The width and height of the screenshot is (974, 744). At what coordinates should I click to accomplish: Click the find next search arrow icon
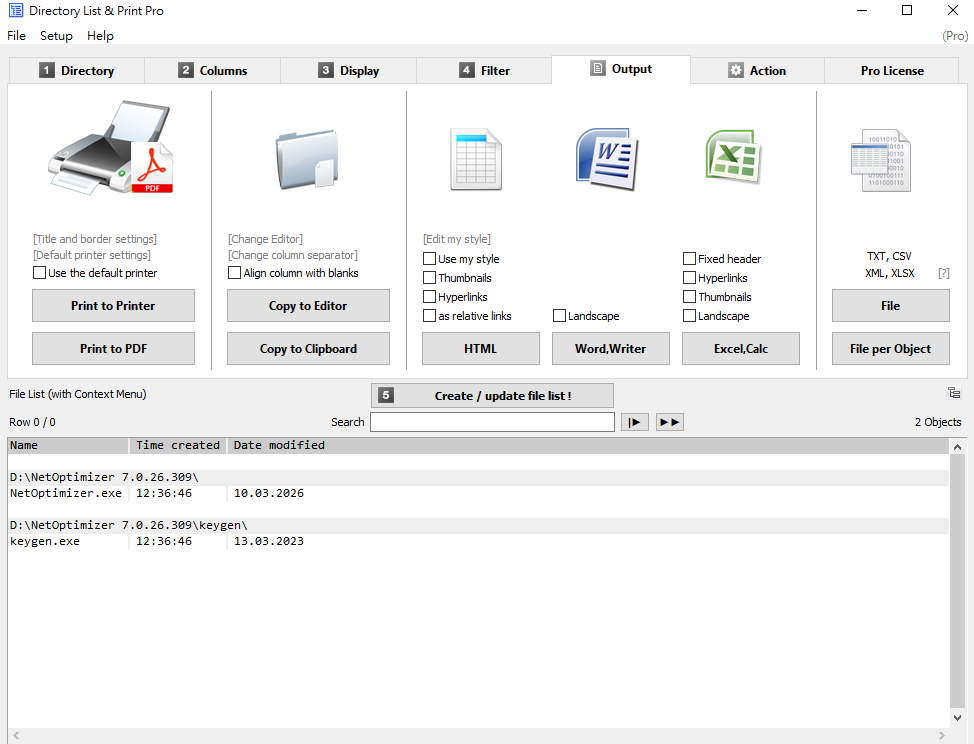[634, 422]
